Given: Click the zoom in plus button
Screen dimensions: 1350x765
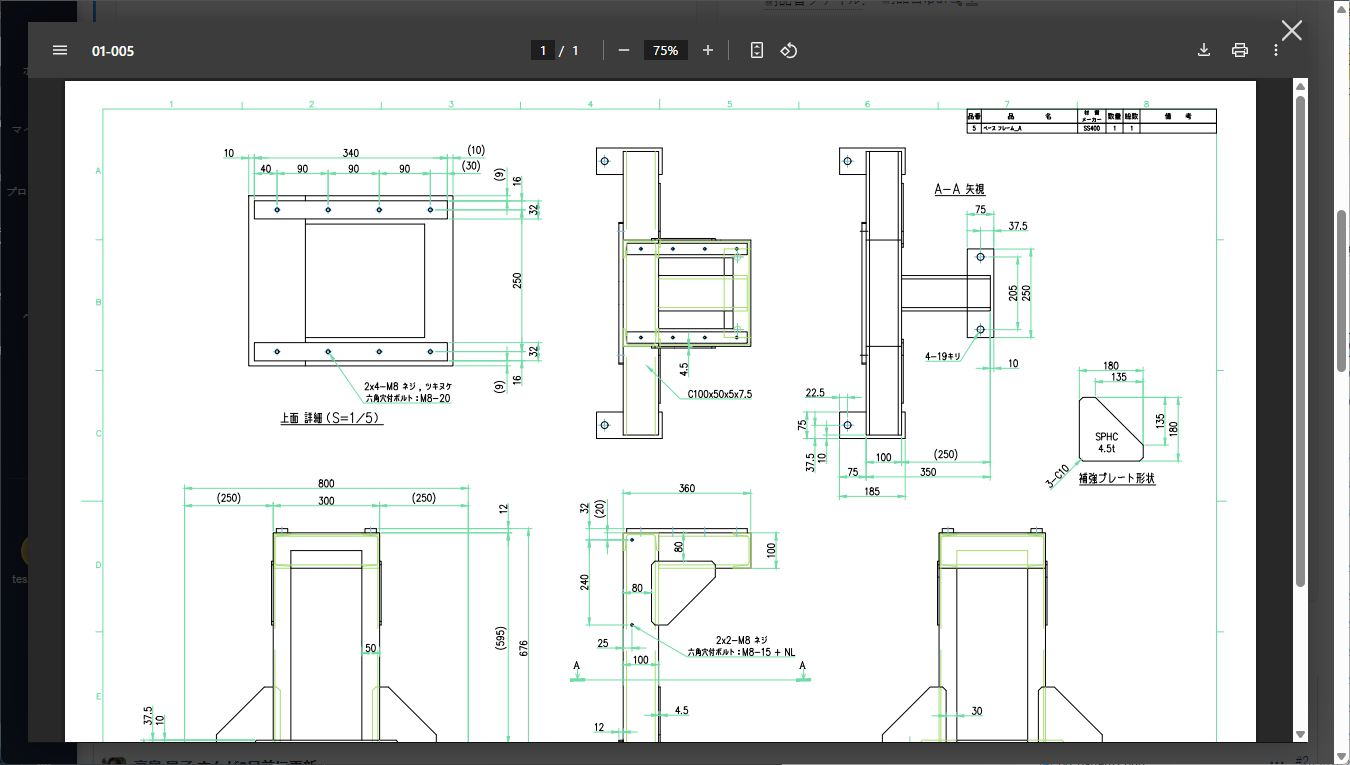Looking at the screenshot, I should click(708, 50).
